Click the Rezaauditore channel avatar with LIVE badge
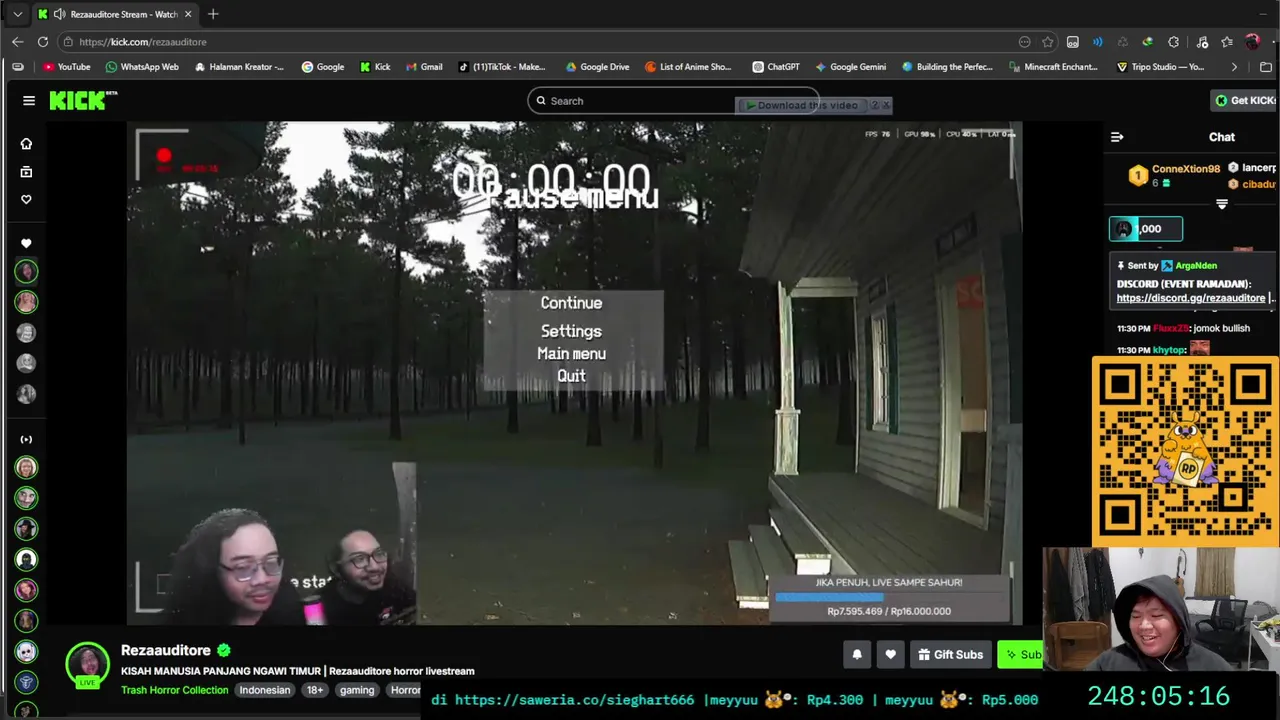This screenshot has width=1280, height=720. [87, 665]
